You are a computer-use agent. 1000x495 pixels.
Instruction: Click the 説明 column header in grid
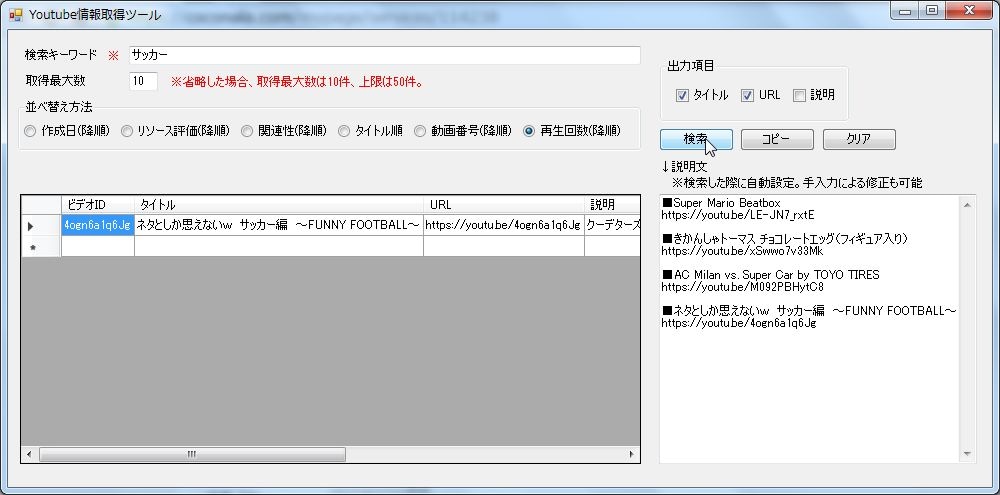click(x=612, y=205)
